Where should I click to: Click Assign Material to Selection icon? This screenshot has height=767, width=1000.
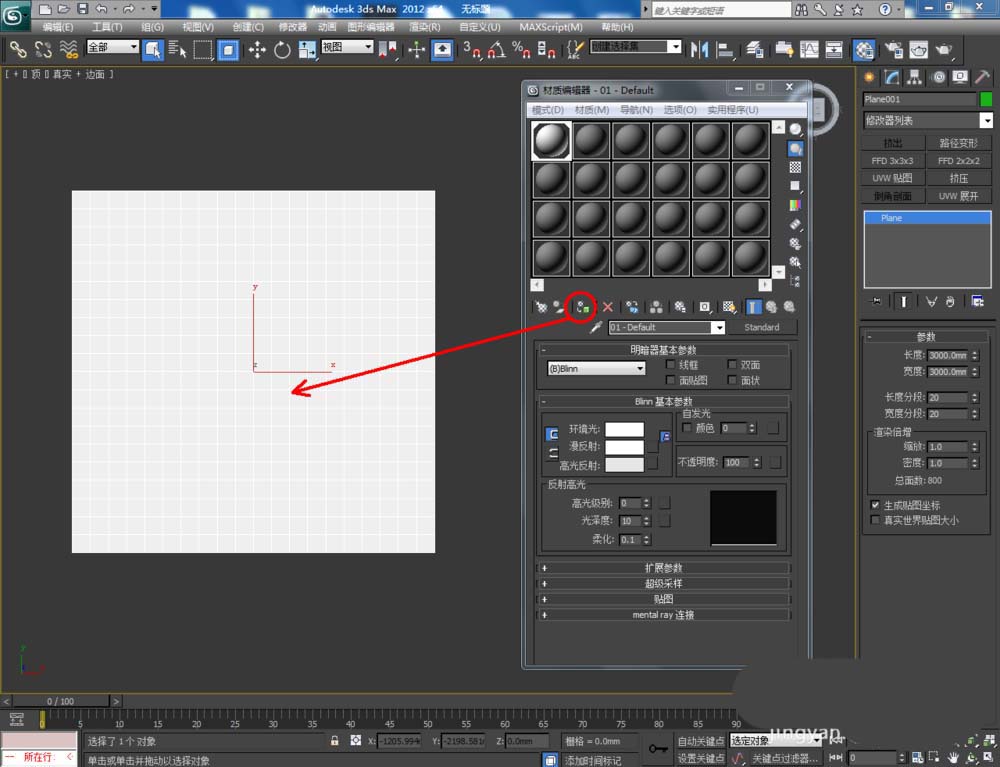582,307
